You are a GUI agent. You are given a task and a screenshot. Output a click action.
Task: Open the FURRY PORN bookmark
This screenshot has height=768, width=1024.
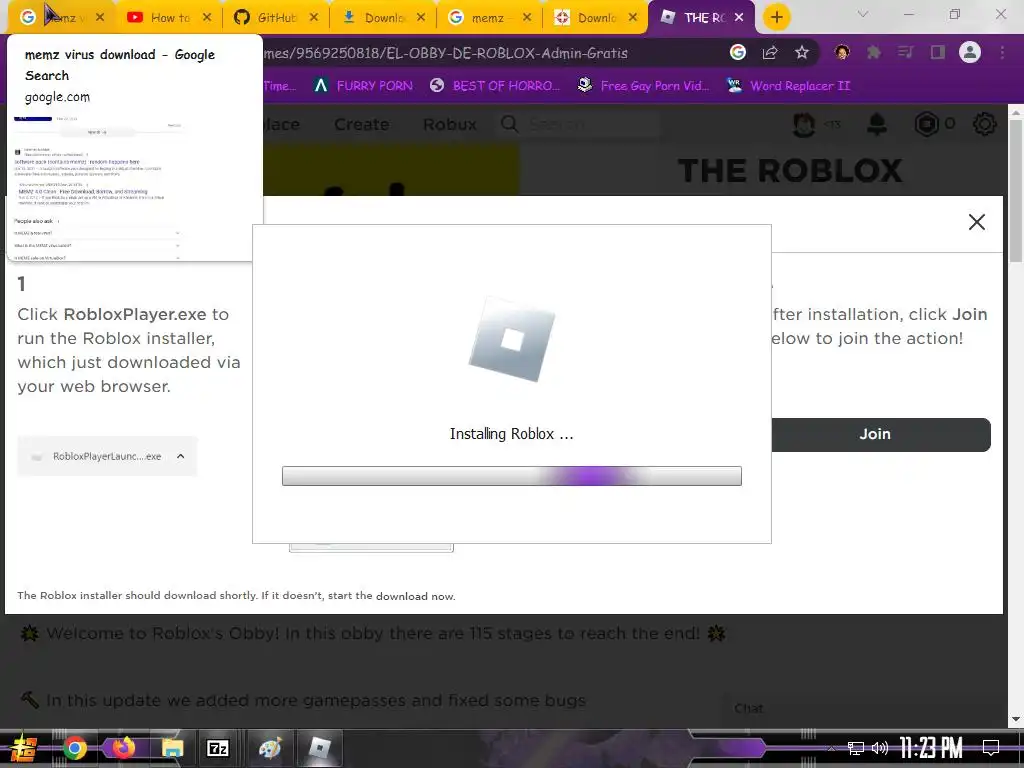coord(363,86)
